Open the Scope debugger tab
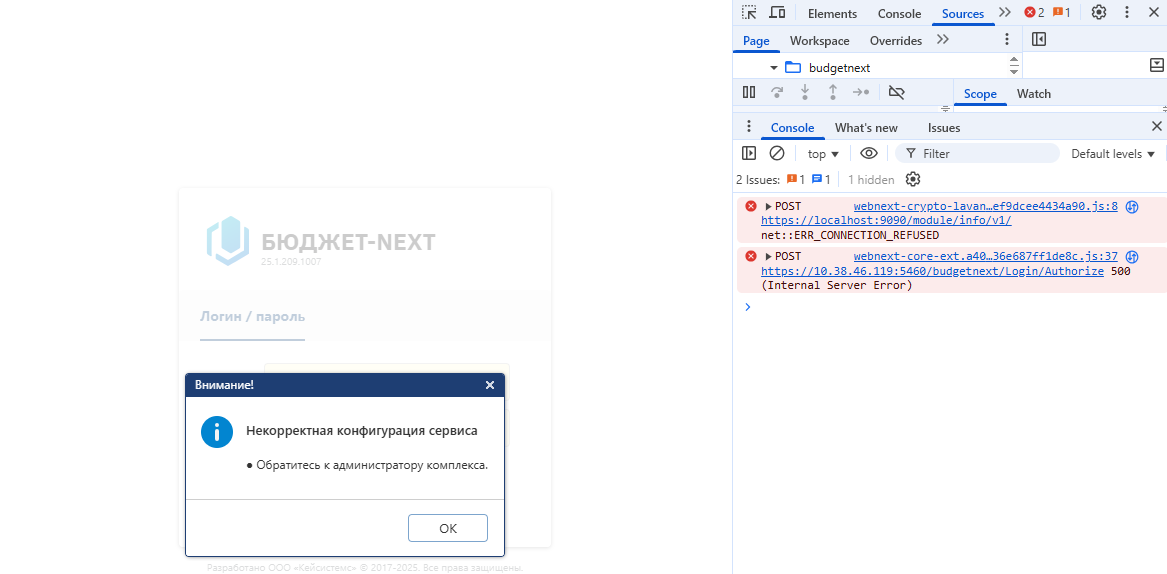Image resolution: width=1167 pixels, height=574 pixels. (980, 94)
